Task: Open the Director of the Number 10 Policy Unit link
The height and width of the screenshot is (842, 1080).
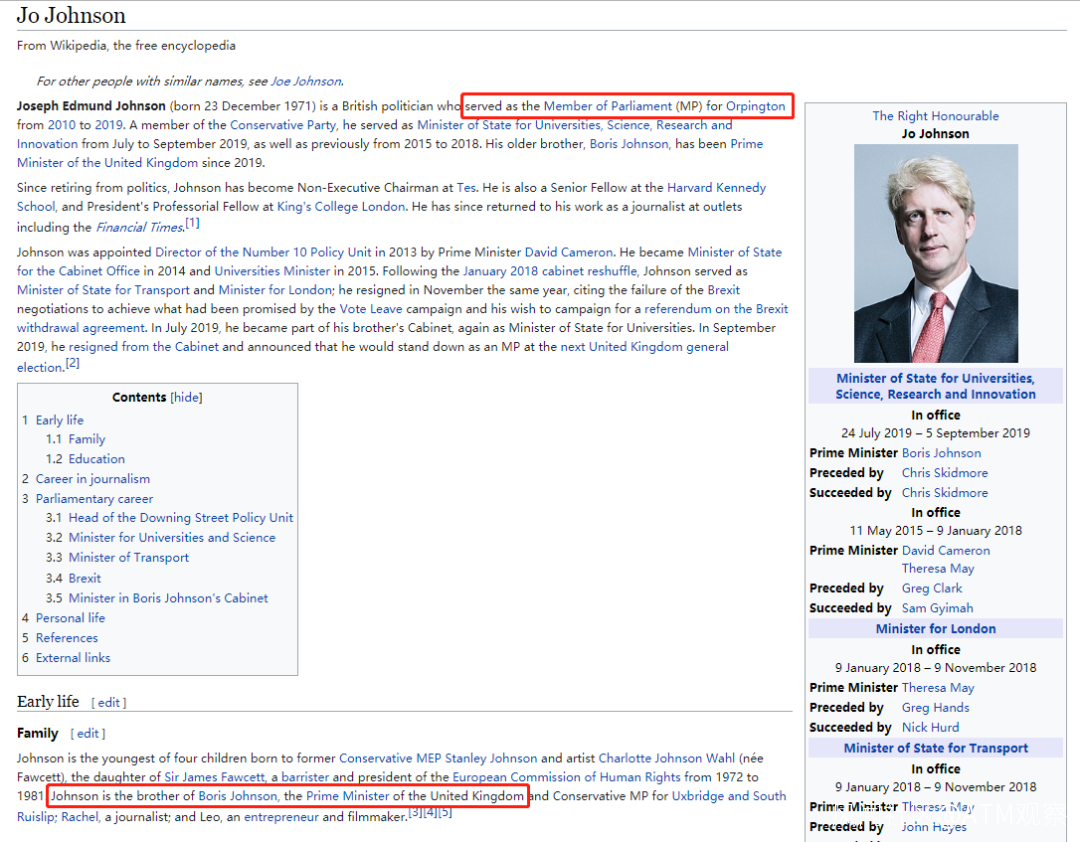Action: 263,252
